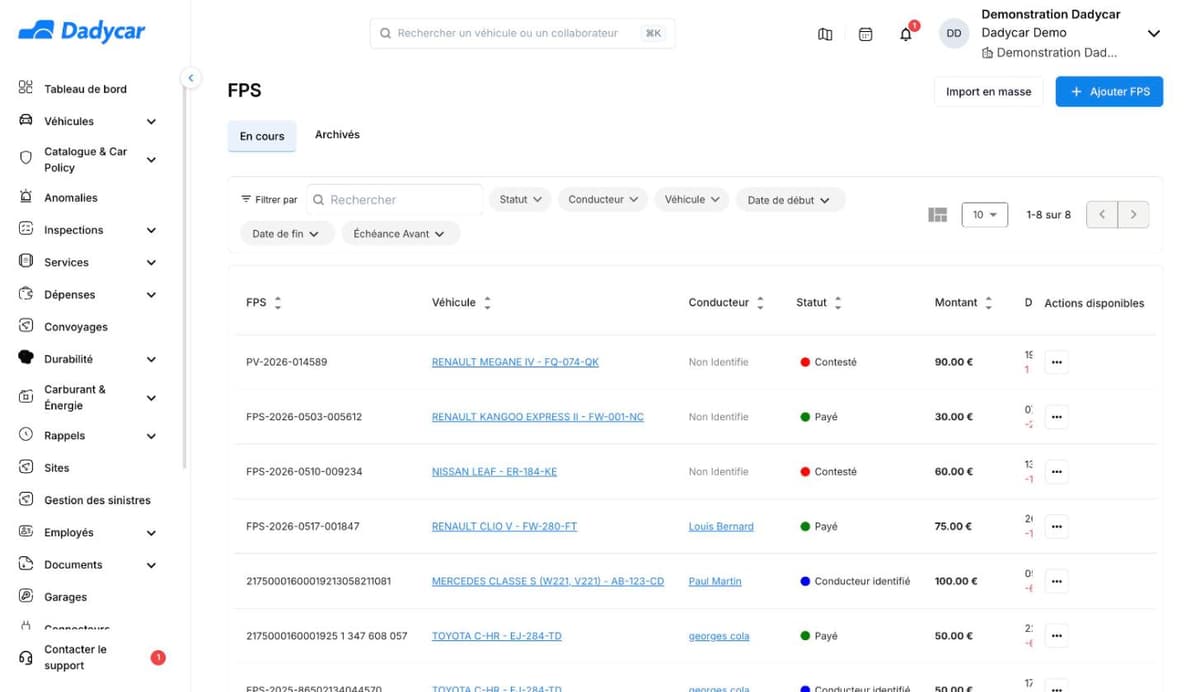
Task: Change rows per page from 10
Action: coord(984,215)
